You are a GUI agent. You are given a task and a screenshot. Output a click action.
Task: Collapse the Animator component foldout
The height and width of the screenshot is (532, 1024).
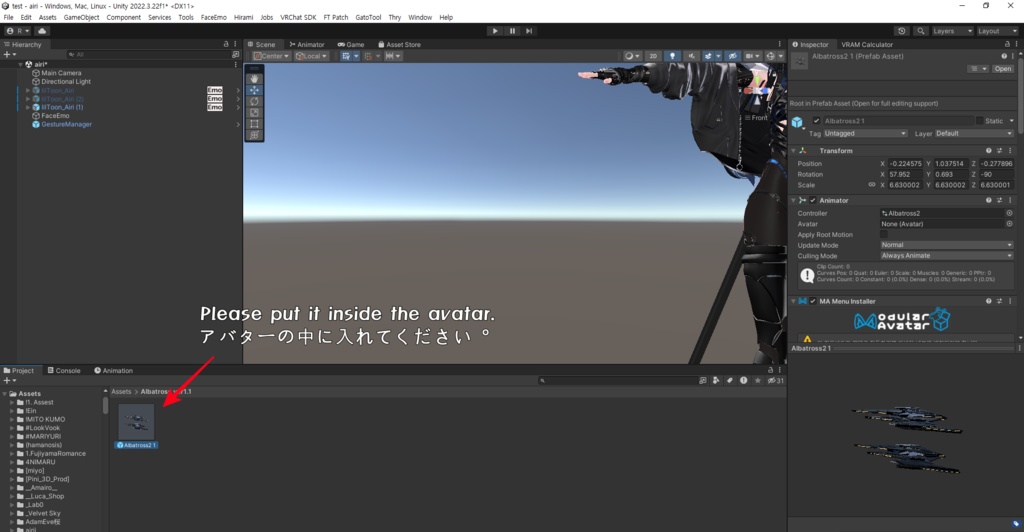tap(794, 200)
